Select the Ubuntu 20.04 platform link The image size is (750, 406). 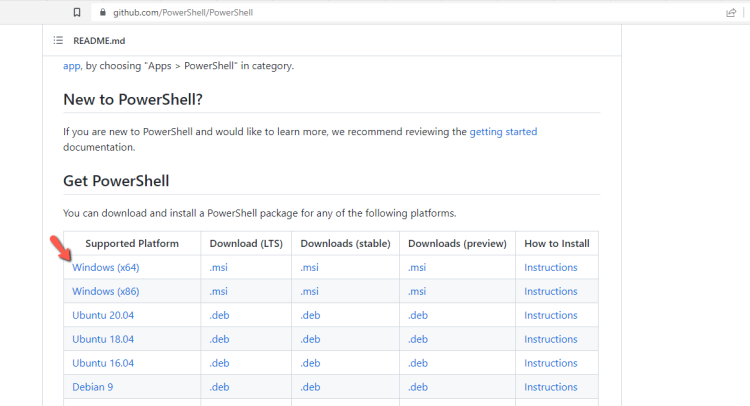tap(102, 315)
